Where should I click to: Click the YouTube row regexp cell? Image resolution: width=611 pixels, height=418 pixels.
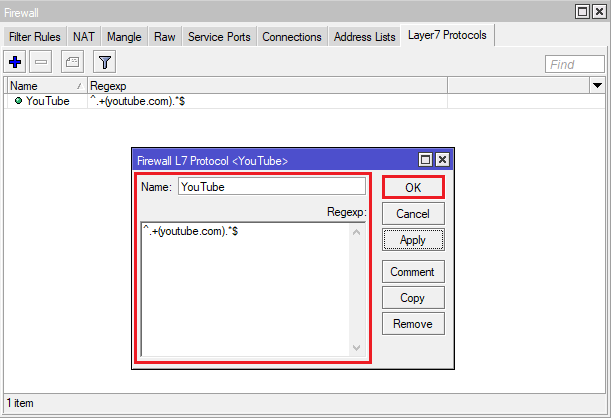[x=267, y=101]
